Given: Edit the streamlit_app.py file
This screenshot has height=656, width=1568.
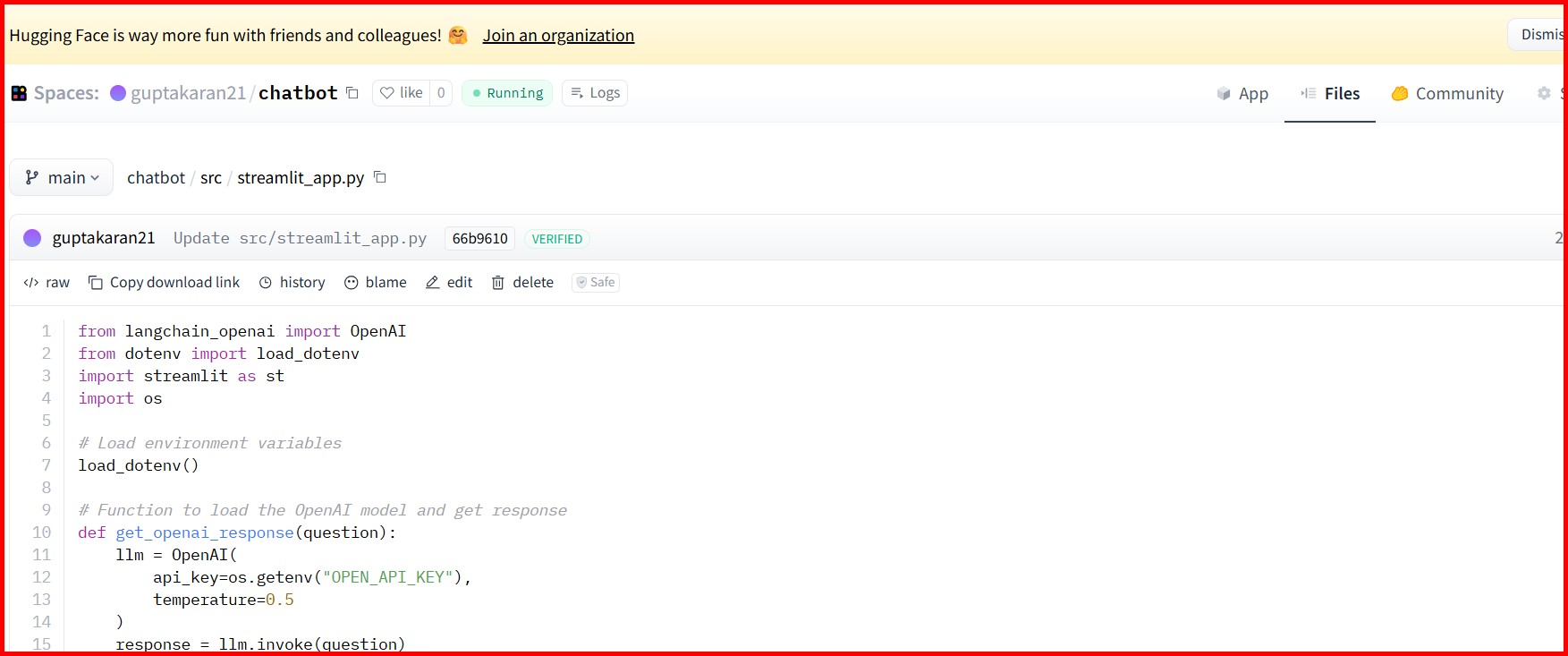Looking at the screenshot, I should pos(449,283).
